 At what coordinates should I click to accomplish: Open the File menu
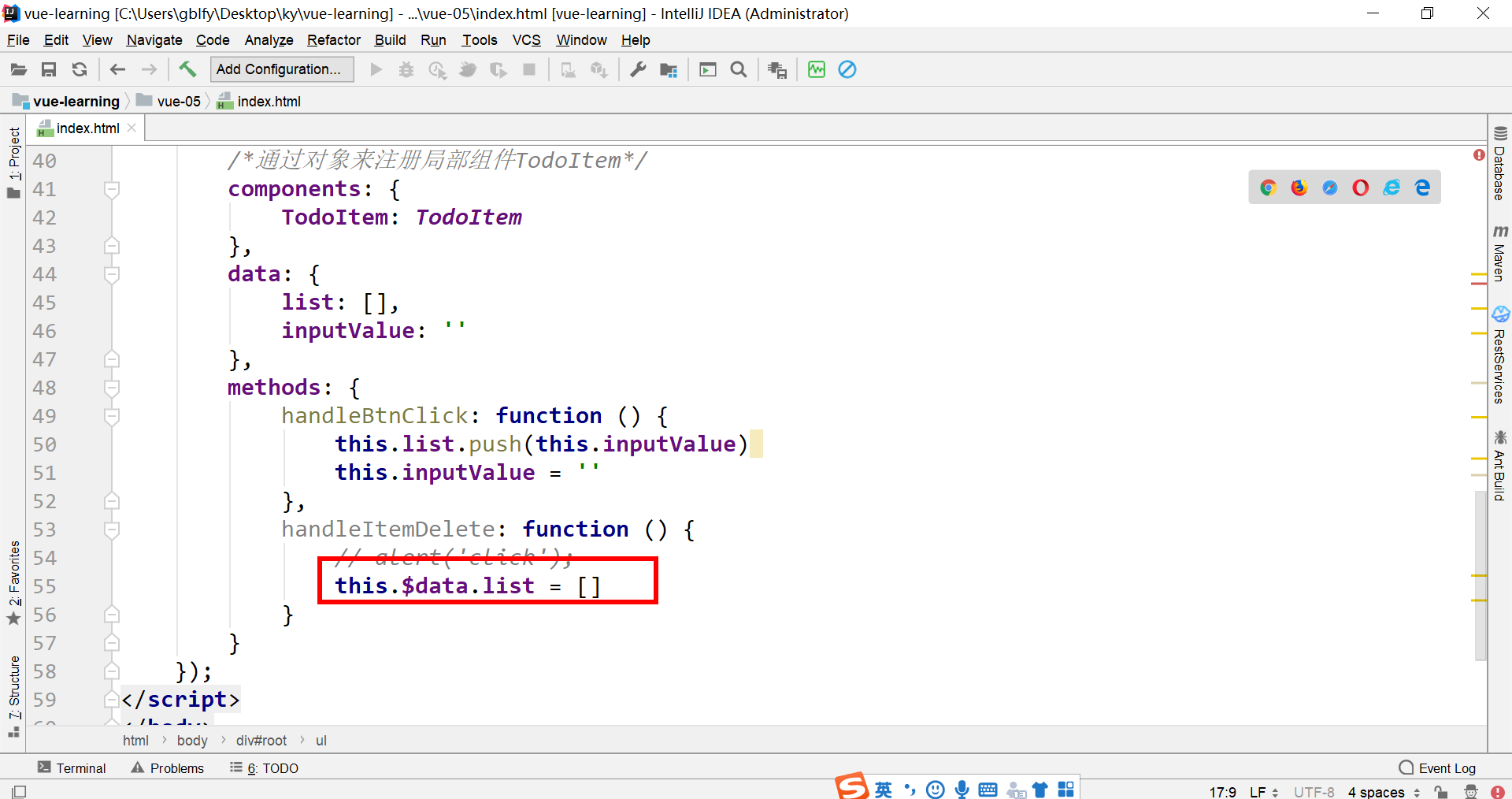(18, 40)
